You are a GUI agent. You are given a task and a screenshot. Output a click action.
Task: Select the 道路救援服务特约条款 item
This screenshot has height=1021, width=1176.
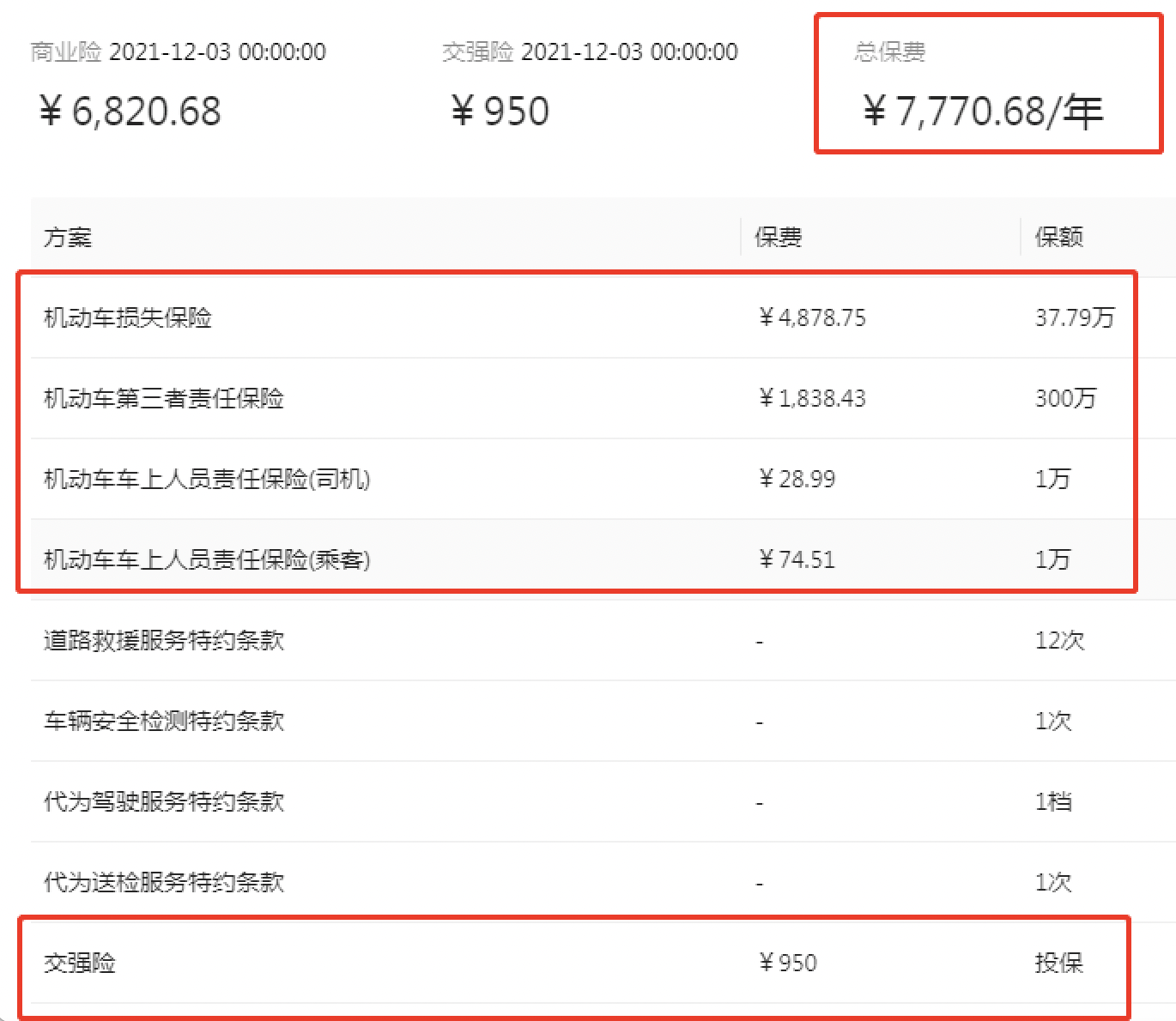(x=163, y=641)
